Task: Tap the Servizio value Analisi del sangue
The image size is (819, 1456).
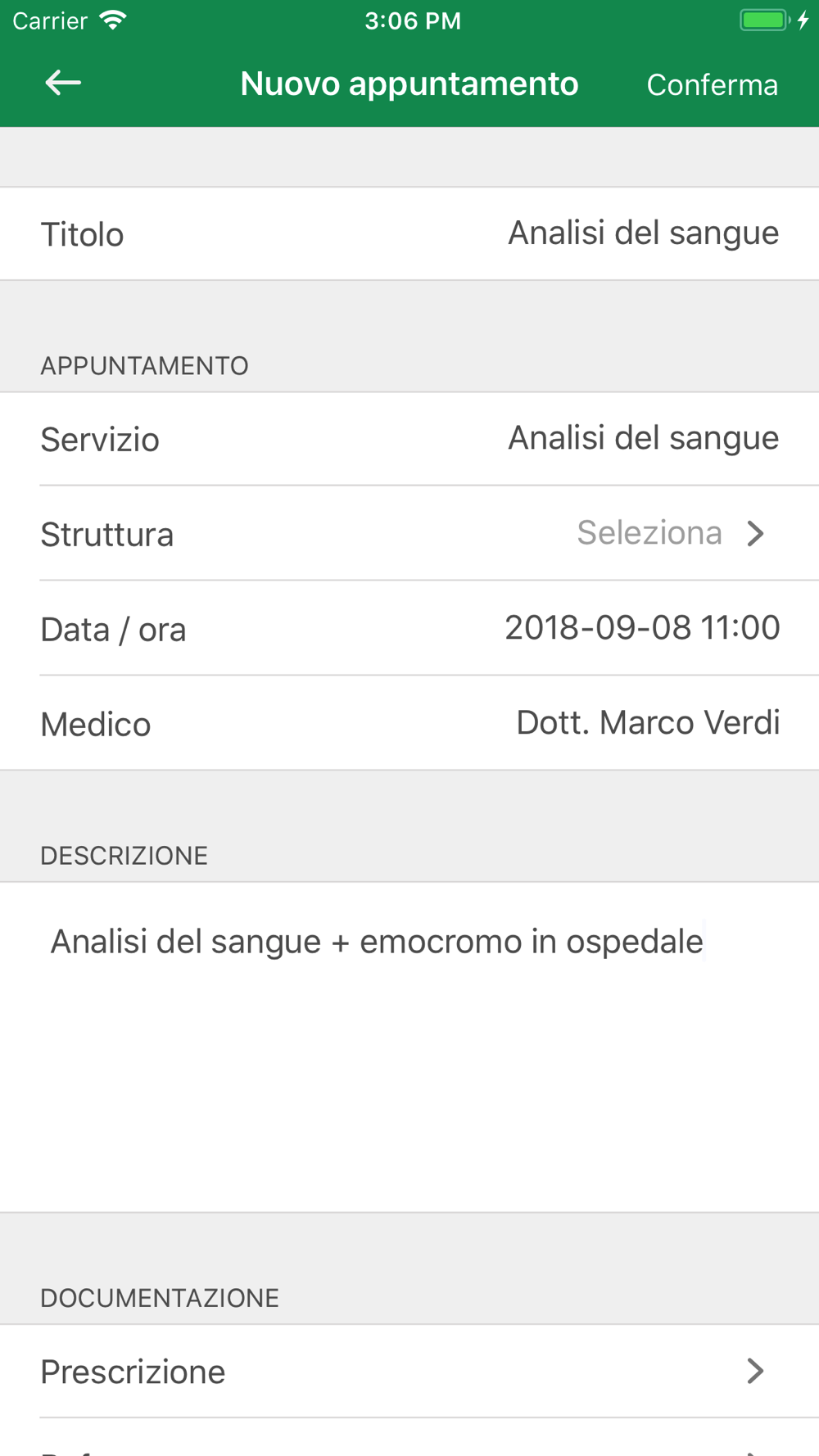Action: (x=643, y=438)
